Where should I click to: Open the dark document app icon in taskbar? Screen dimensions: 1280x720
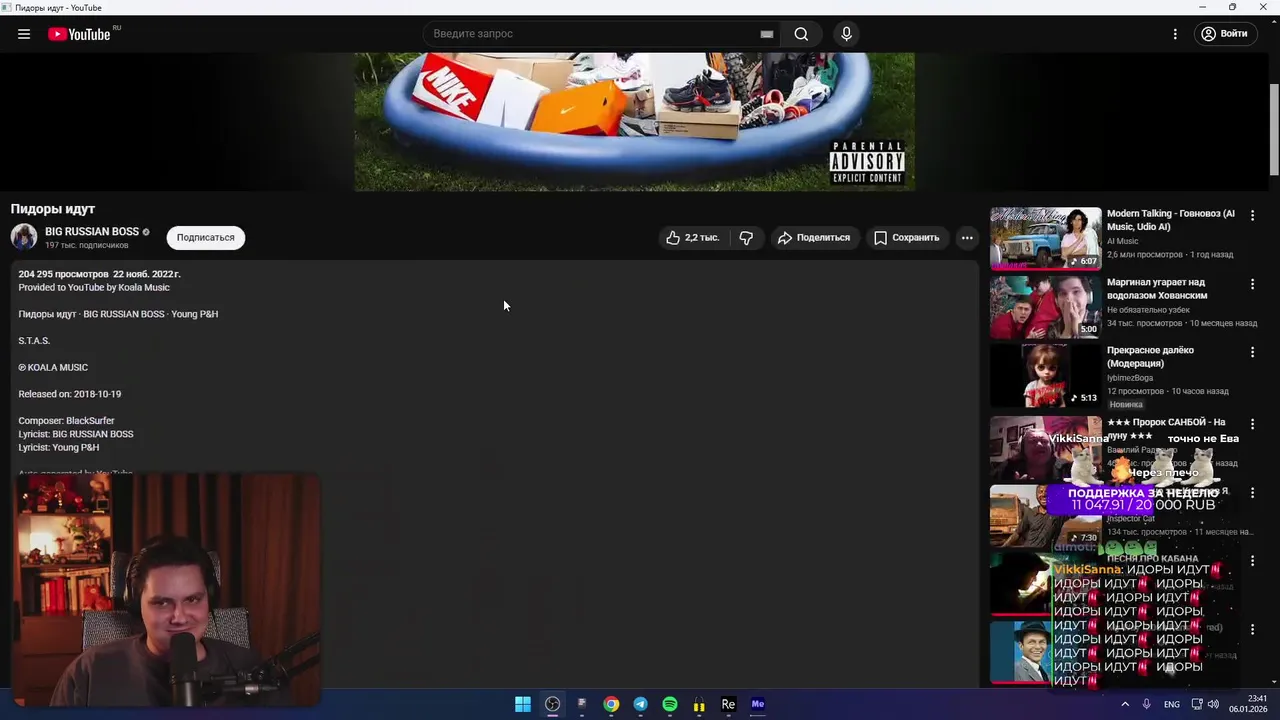tap(582, 704)
